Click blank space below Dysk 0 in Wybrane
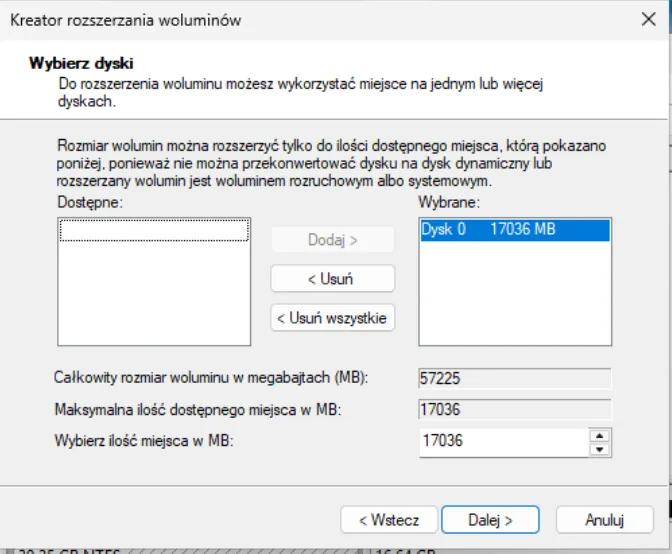 point(514,295)
